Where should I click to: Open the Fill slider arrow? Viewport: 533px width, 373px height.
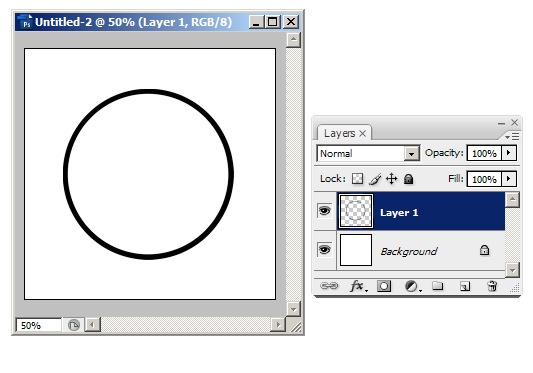tap(509, 179)
